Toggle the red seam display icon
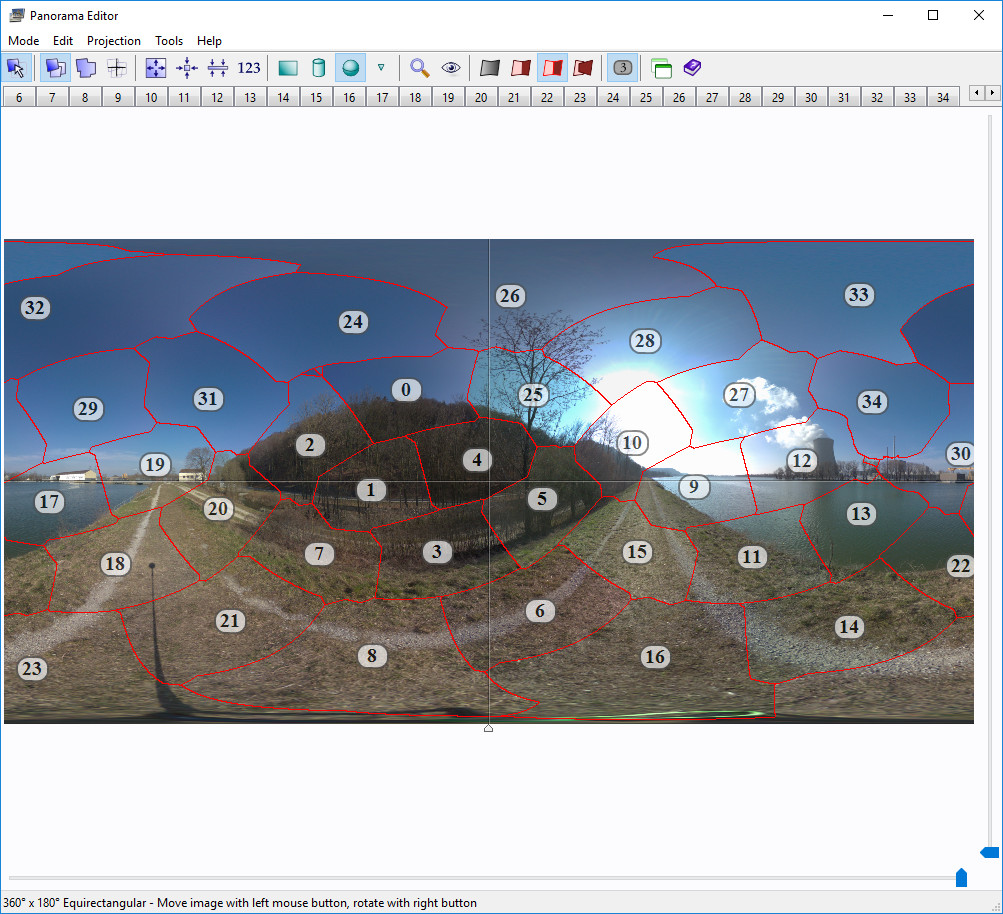1003x914 pixels. click(x=552, y=68)
